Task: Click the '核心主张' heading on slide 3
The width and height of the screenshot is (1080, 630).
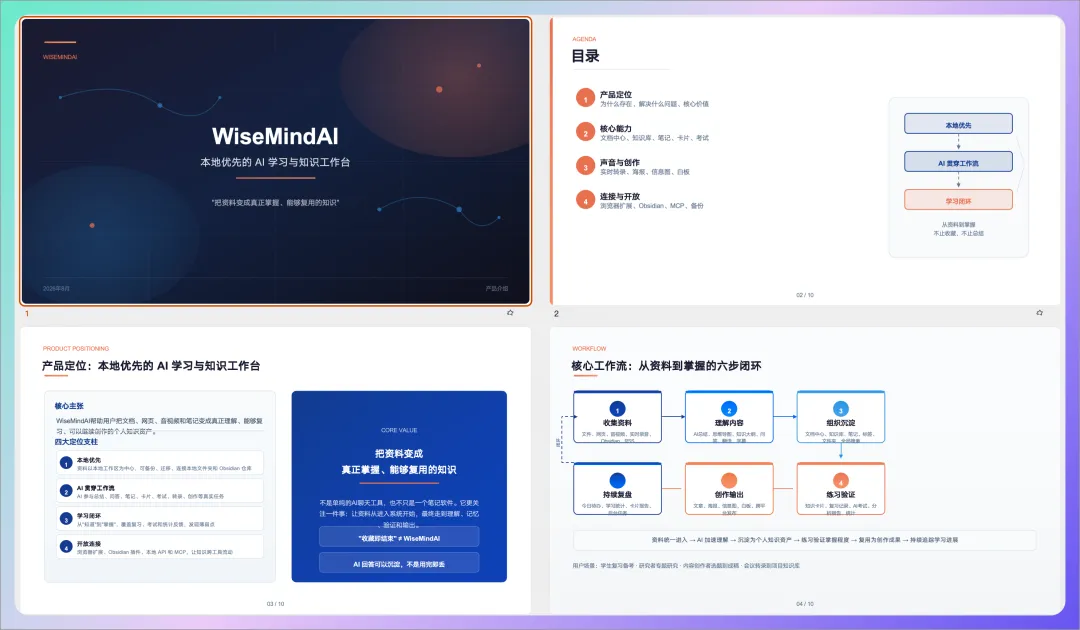Action: tap(69, 406)
